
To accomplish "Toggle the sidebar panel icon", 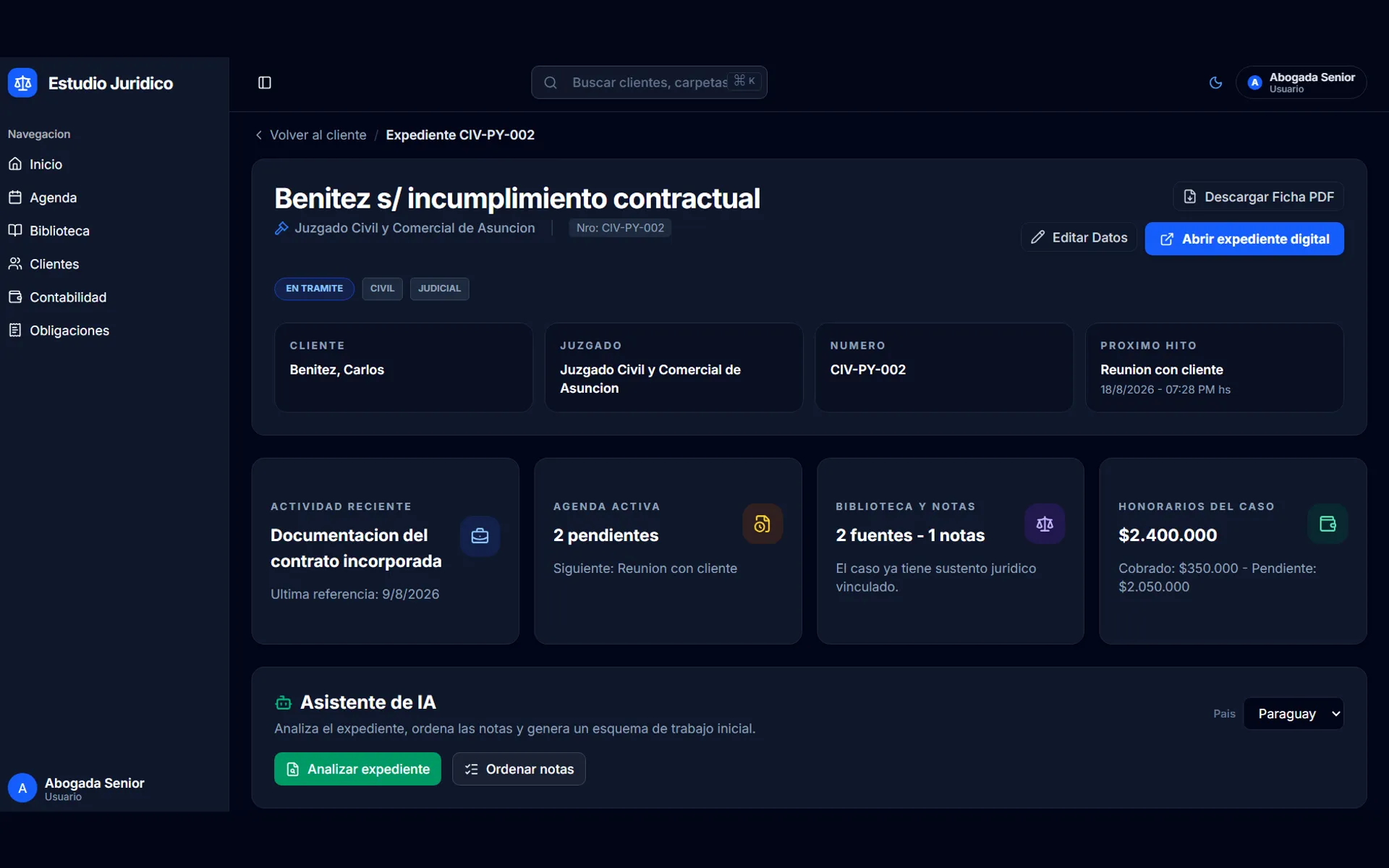I will (x=265, y=83).
